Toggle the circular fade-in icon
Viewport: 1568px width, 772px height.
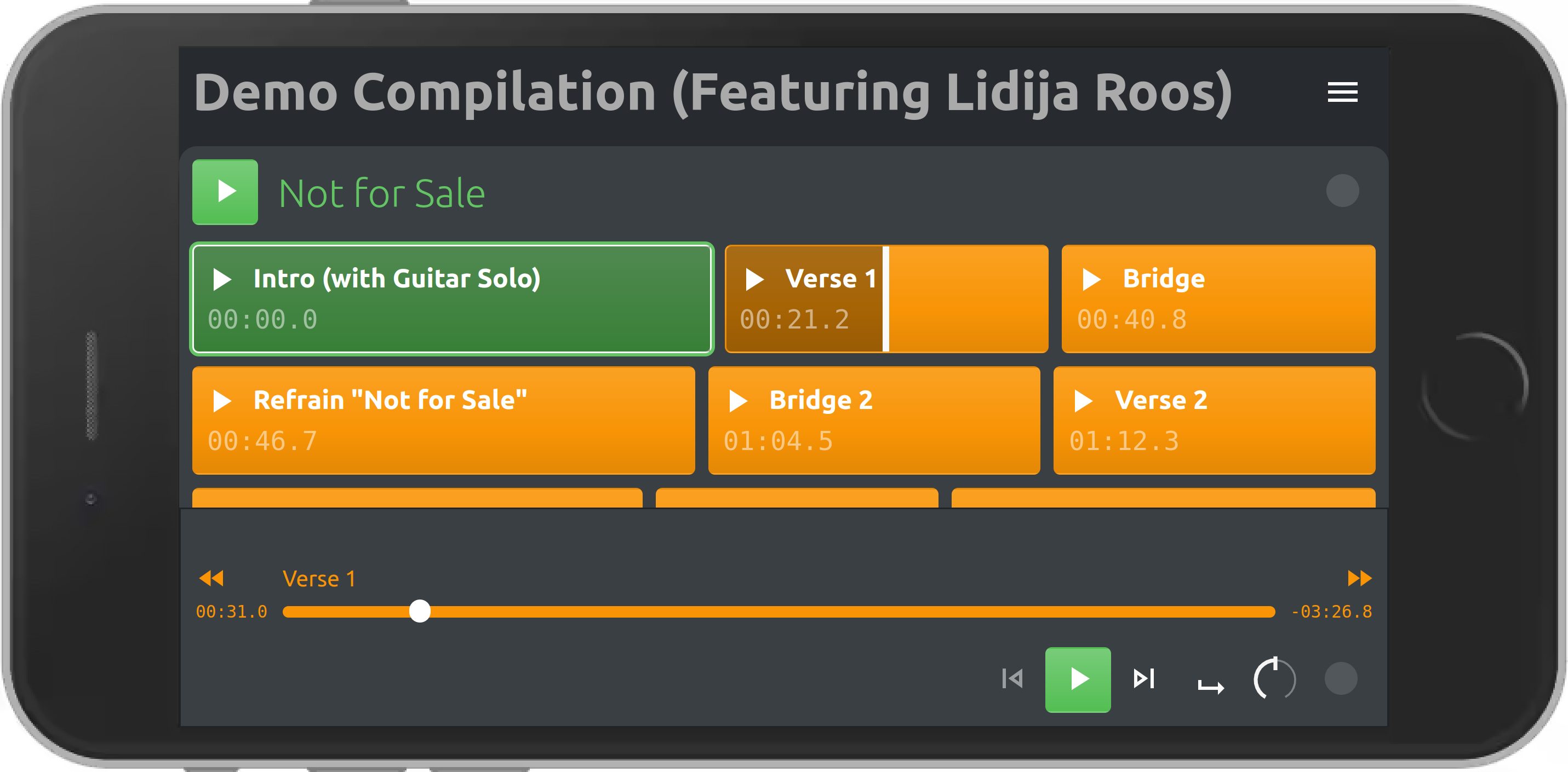point(1274,678)
